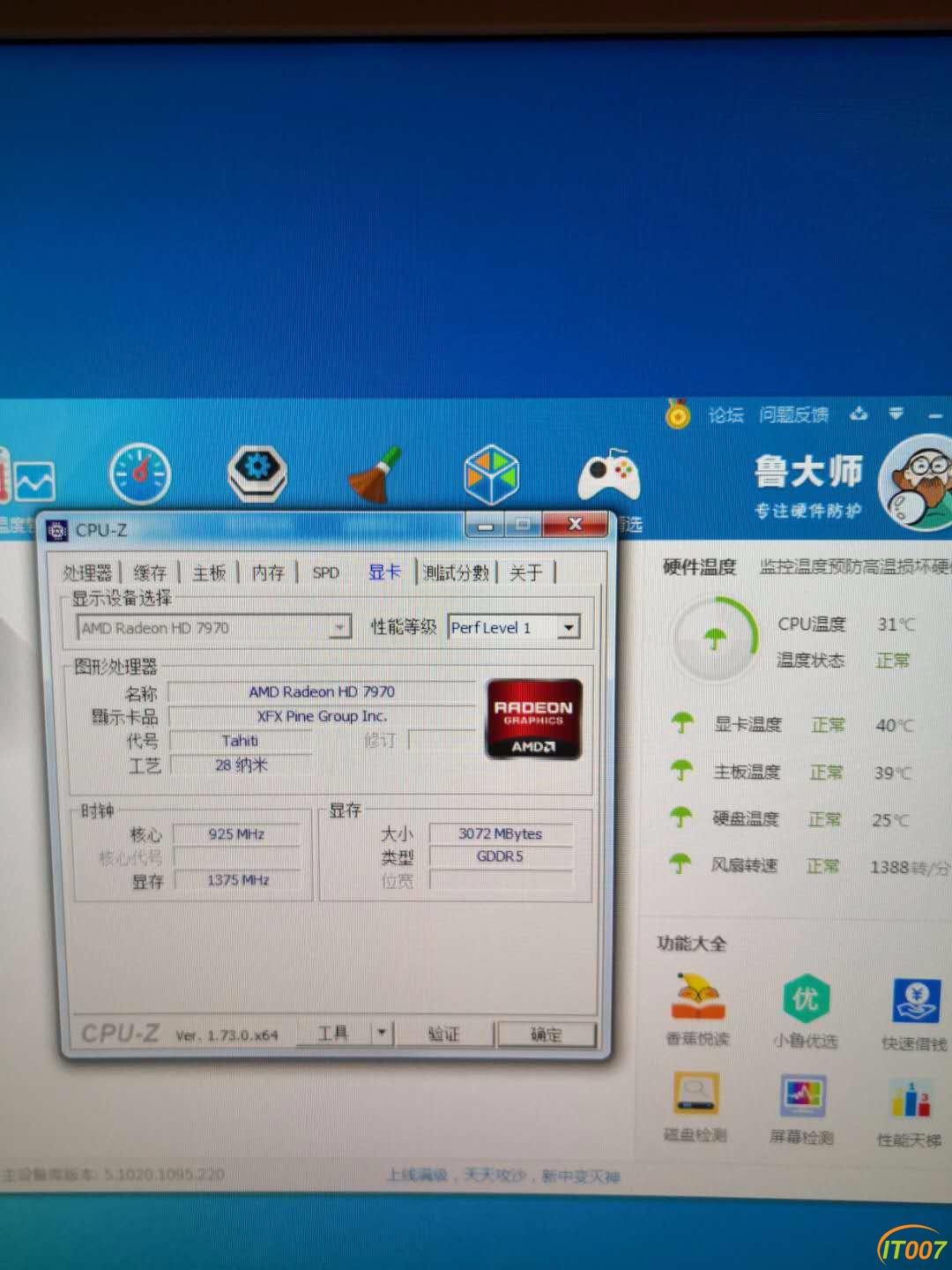Switch to the 处理器 tab in CPU-Z
This screenshot has height=1270, width=952.
[x=87, y=573]
